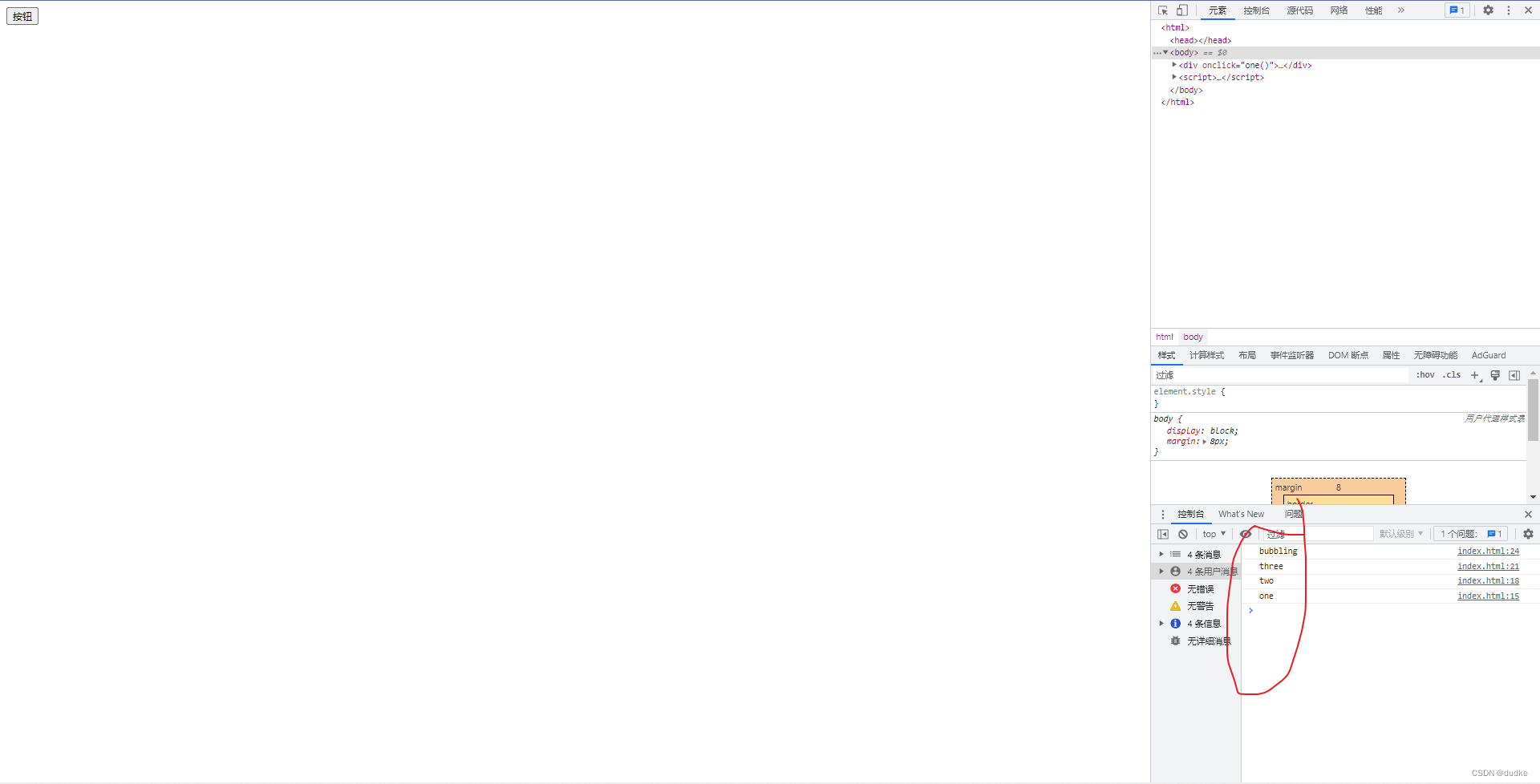Viewport: 1540px width, 784px height.
Task: Open console settings gear icon
Action: [x=1528, y=534]
